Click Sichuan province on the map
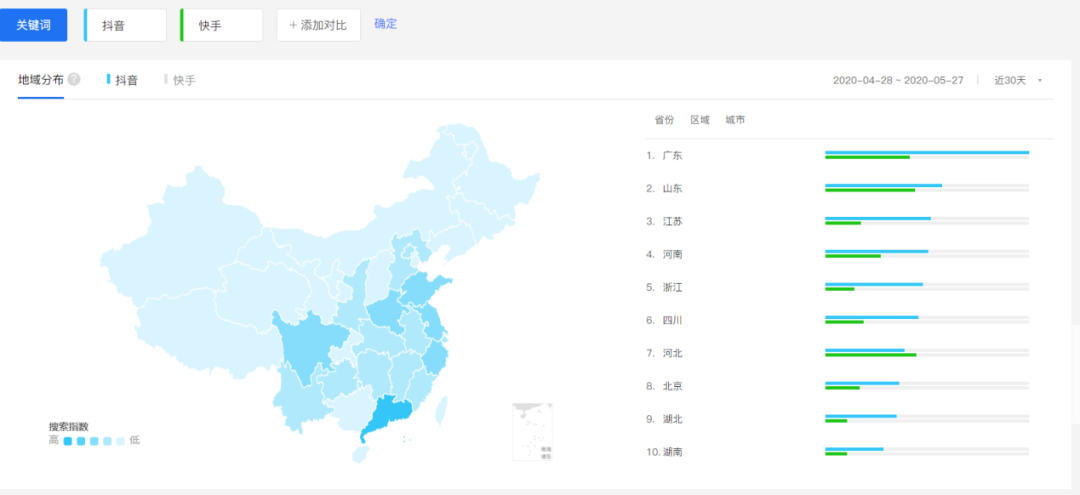Image resolution: width=1080 pixels, height=495 pixels. pyautogui.click(x=307, y=346)
